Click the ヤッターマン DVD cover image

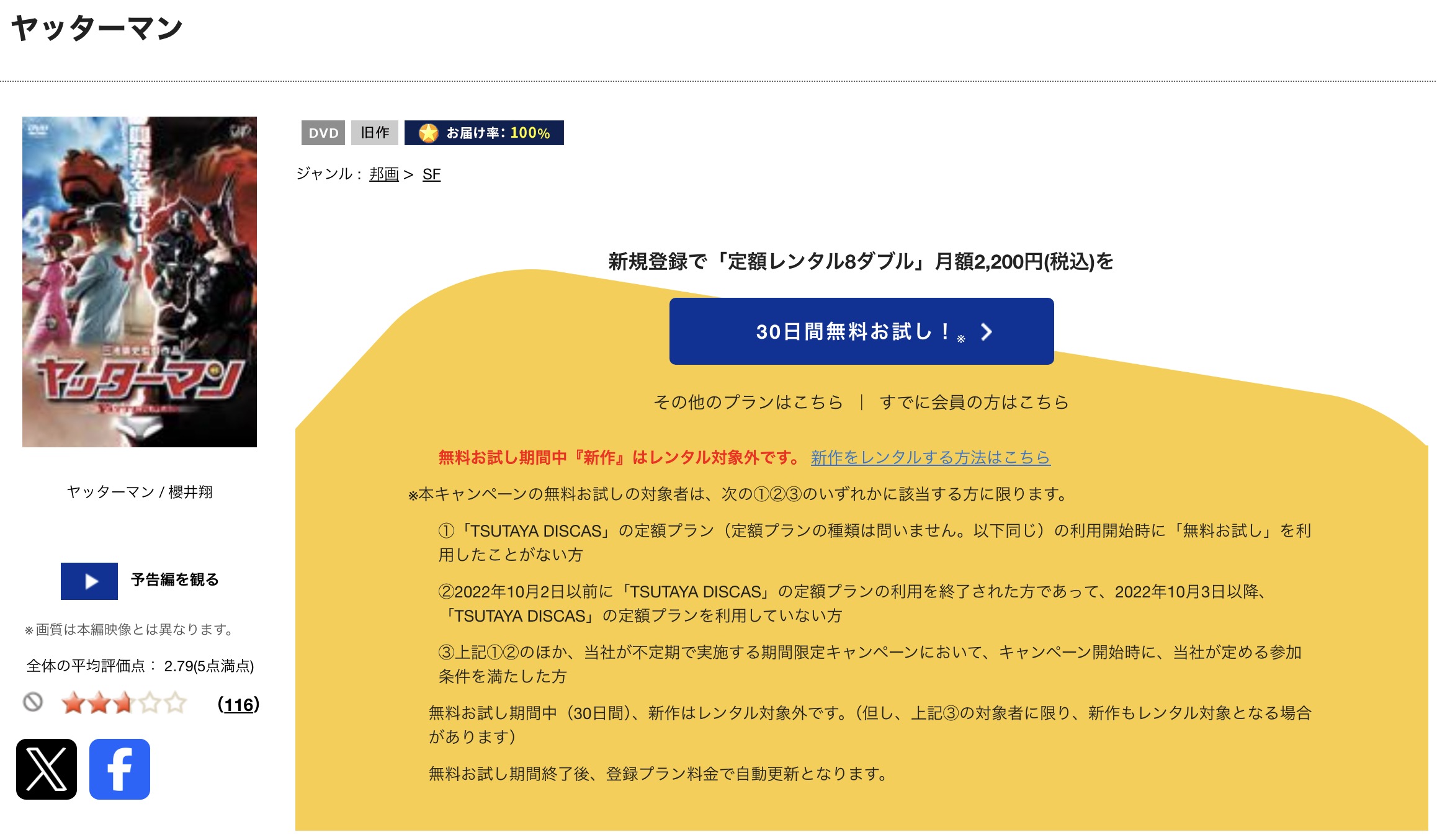point(140,282)
